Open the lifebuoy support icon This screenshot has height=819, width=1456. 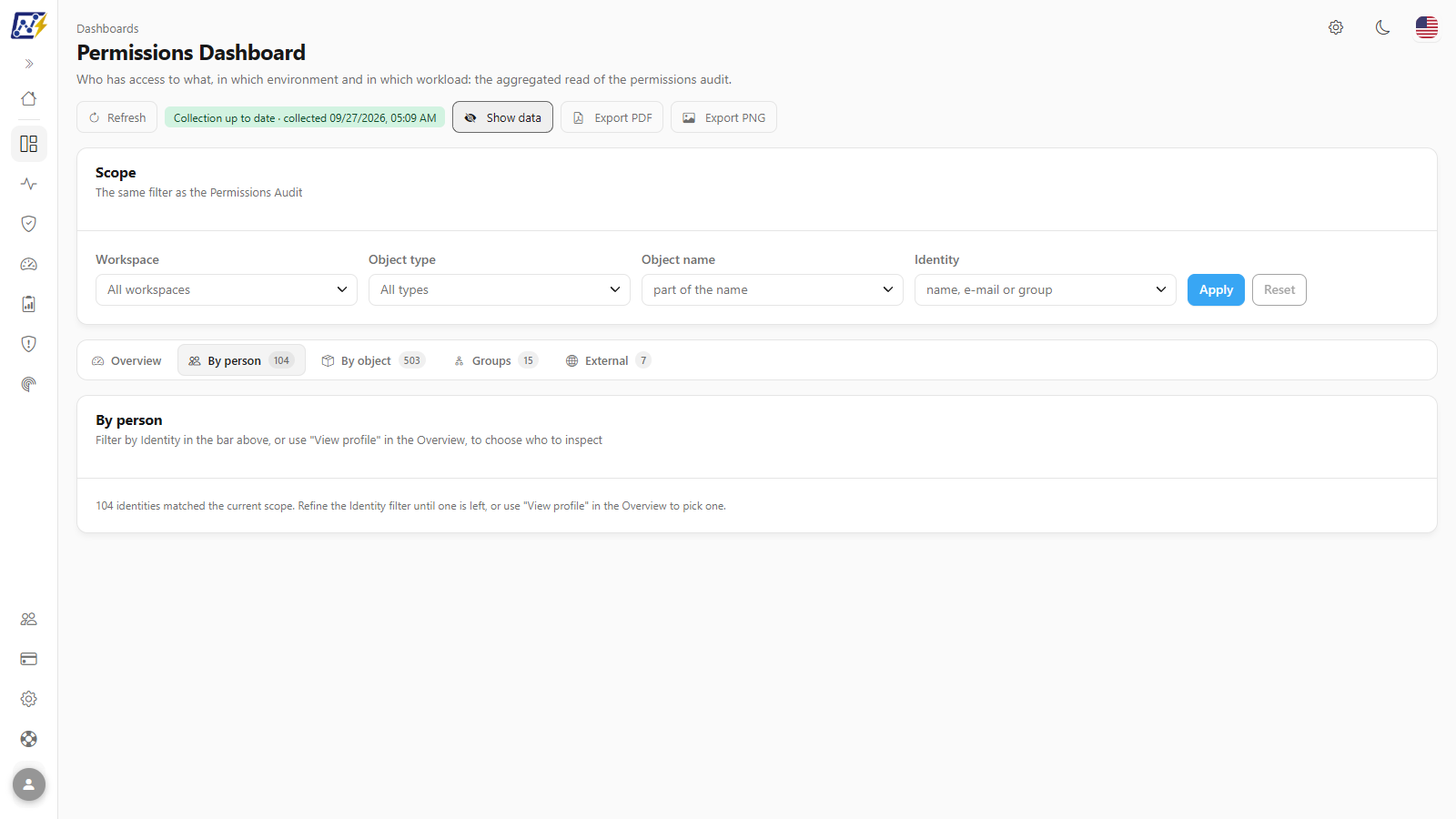click(29, 739)
